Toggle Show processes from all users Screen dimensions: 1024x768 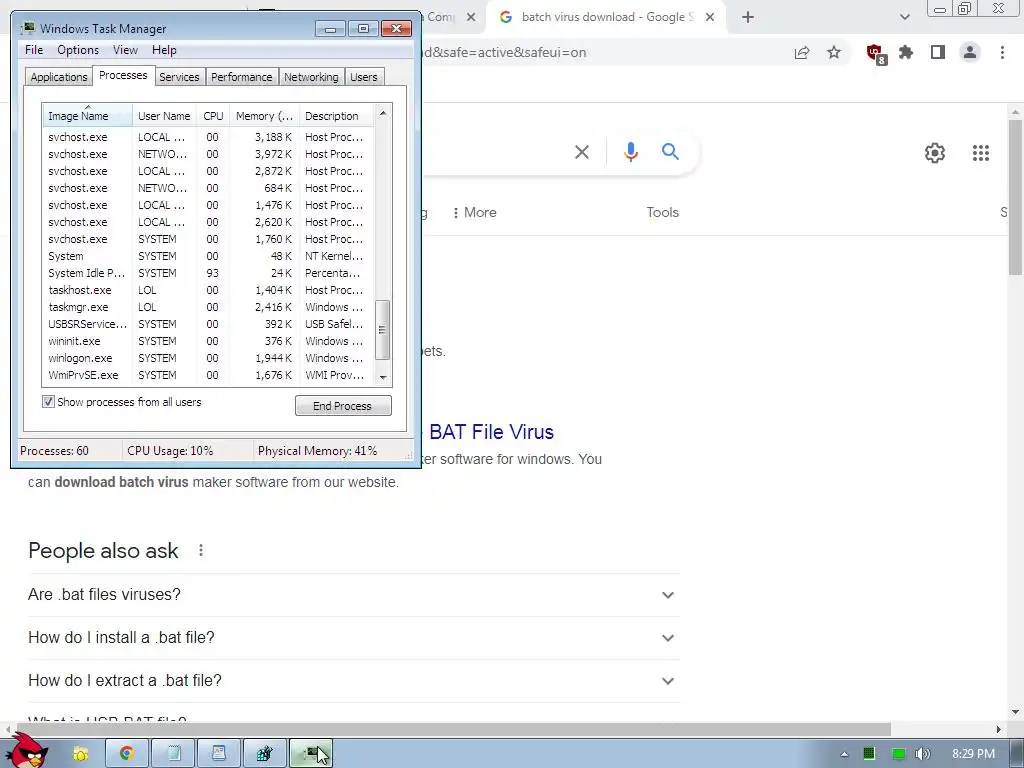pyautogui.click(x=48, y=402)
